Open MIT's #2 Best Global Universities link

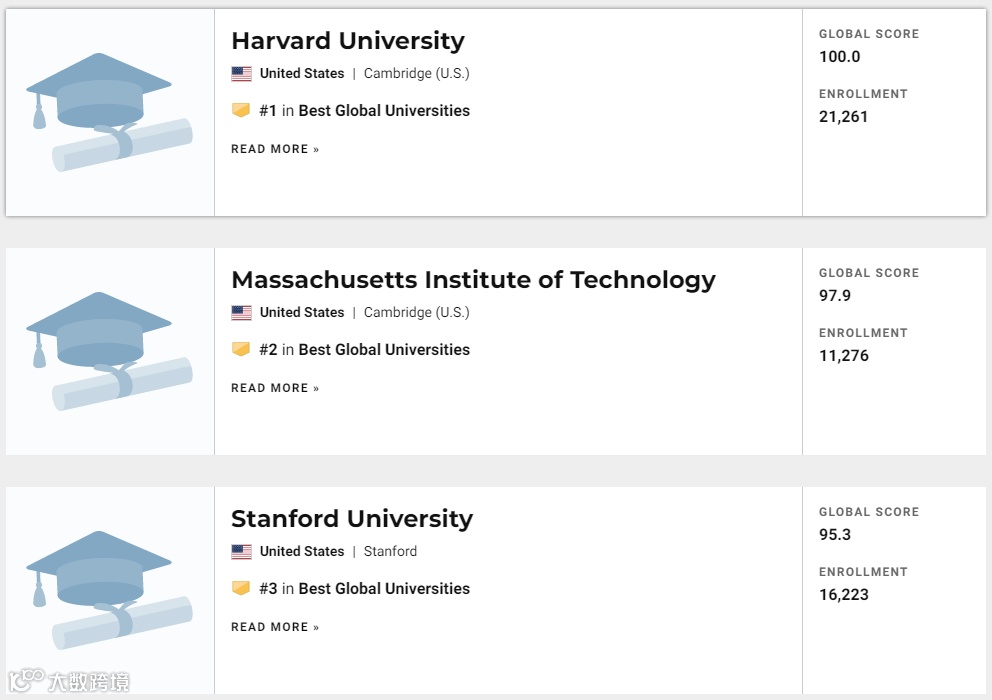[384, 350]
